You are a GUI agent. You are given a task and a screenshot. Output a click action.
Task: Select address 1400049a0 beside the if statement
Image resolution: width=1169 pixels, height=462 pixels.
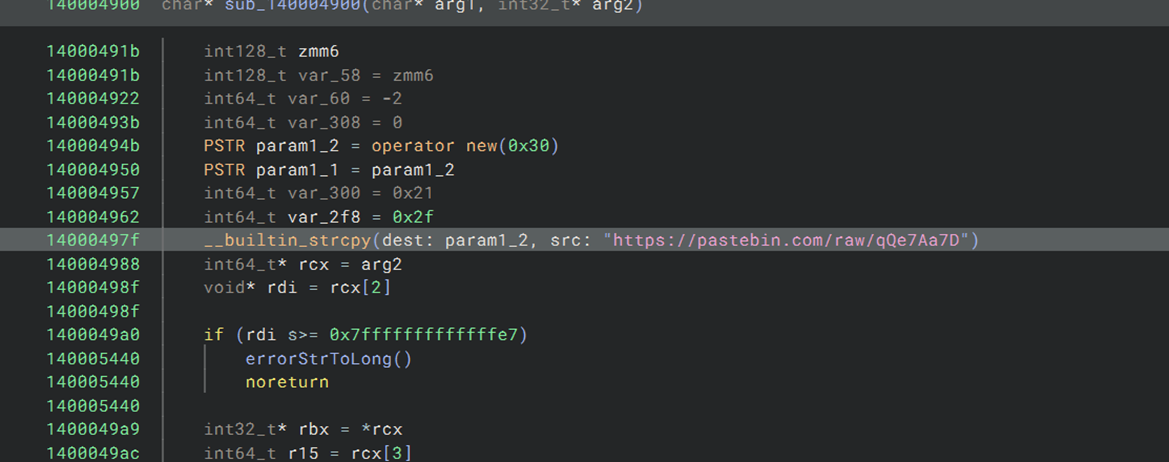92,334
